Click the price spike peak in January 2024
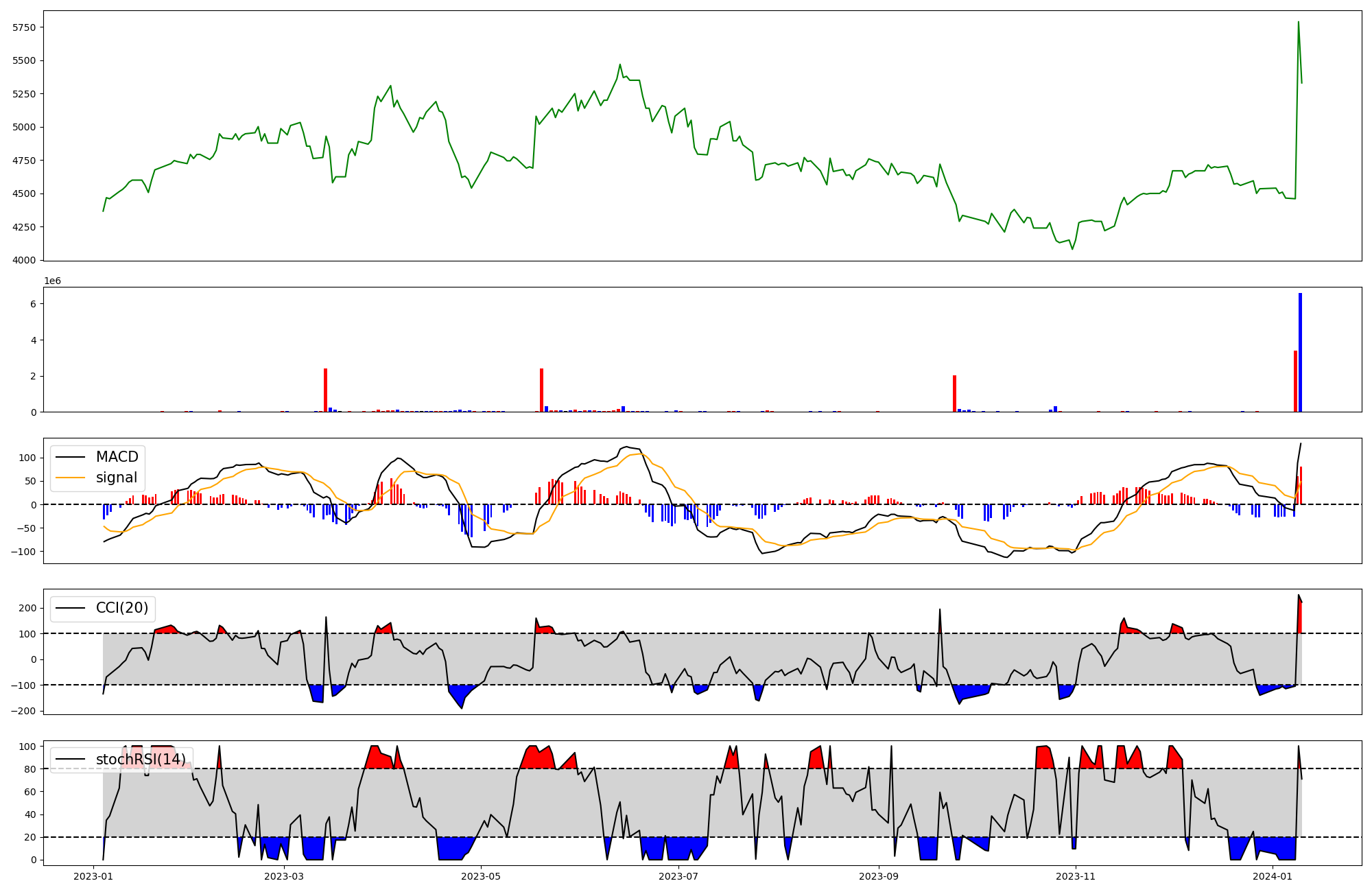 (1298, 23)
